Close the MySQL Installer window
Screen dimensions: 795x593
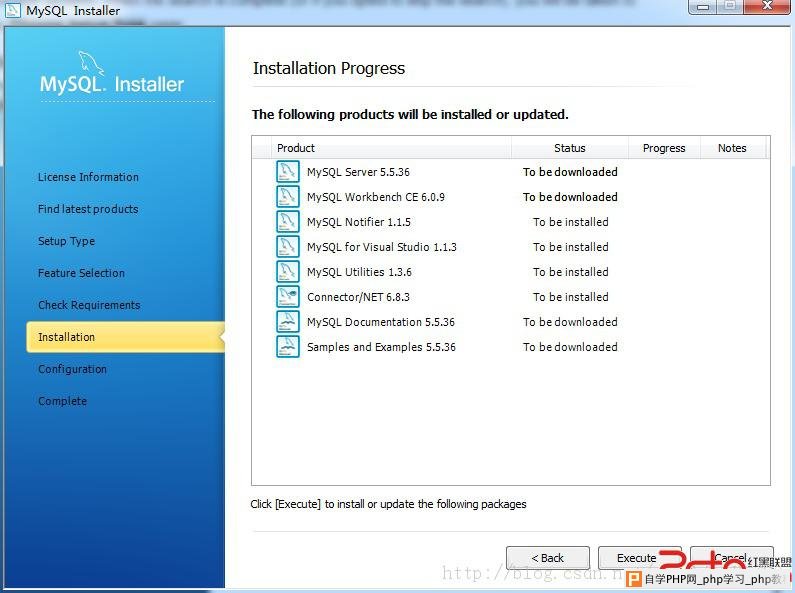768,7
